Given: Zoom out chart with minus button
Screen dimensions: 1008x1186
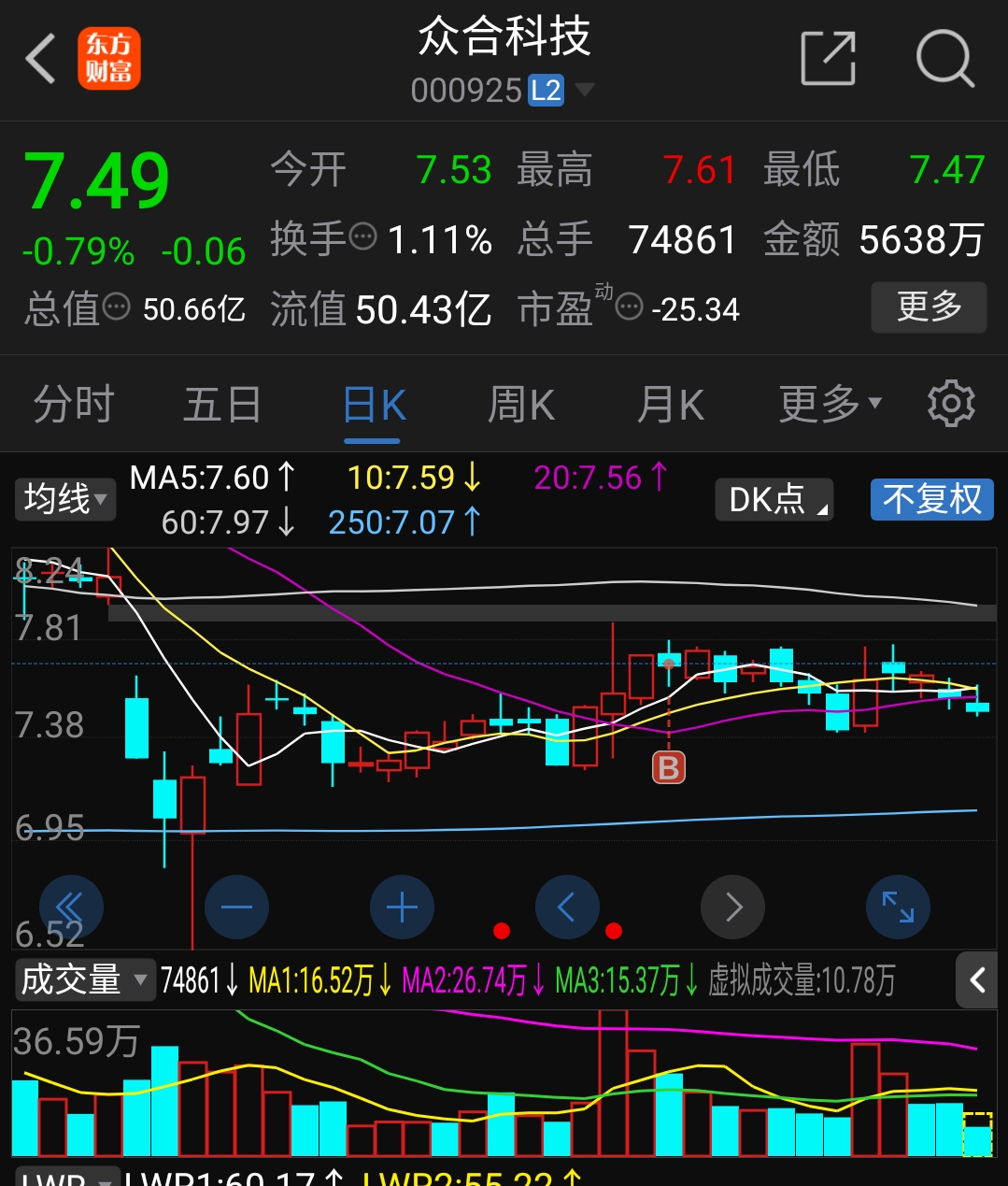Looking at the screenshot, I should [236, 907].
